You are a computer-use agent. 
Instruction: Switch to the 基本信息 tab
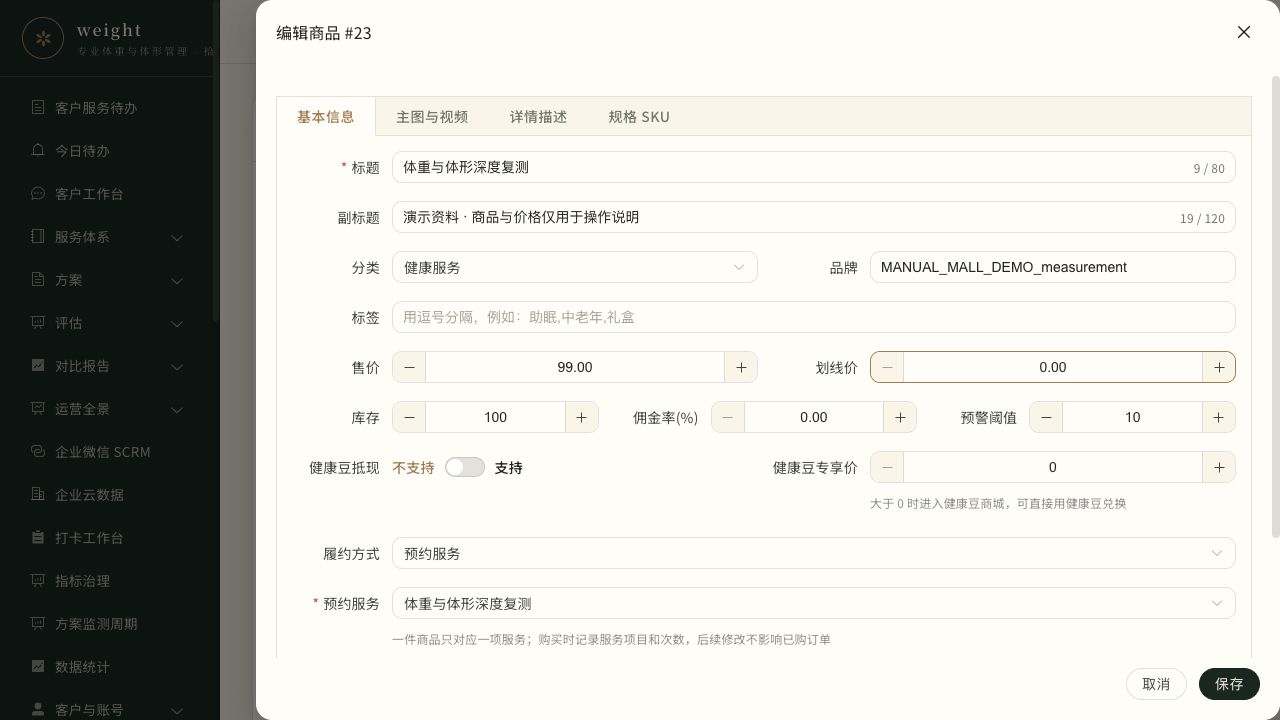[x=326, y=116]
